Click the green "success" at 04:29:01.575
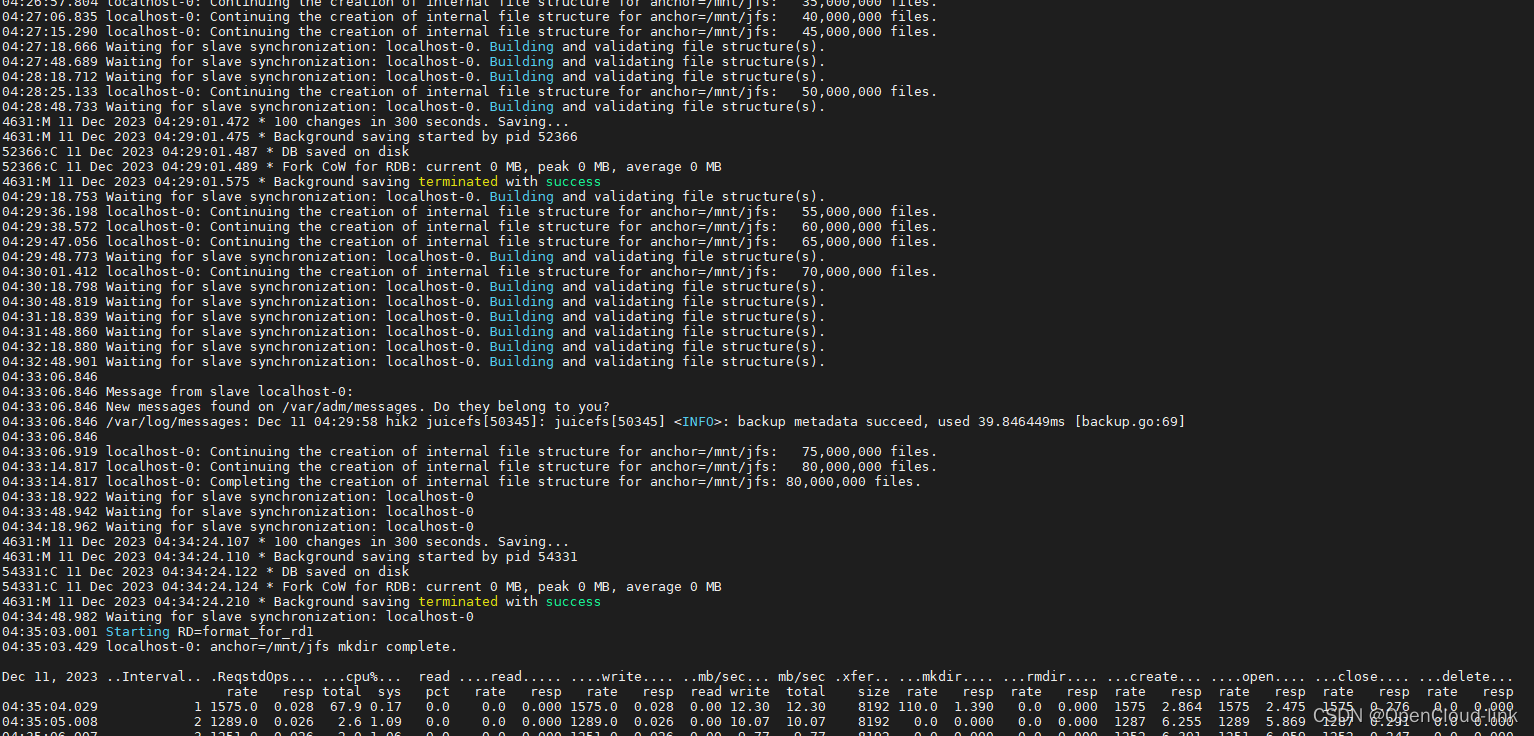Screen dimensions: 1534x736 click(x=573, y=182)
